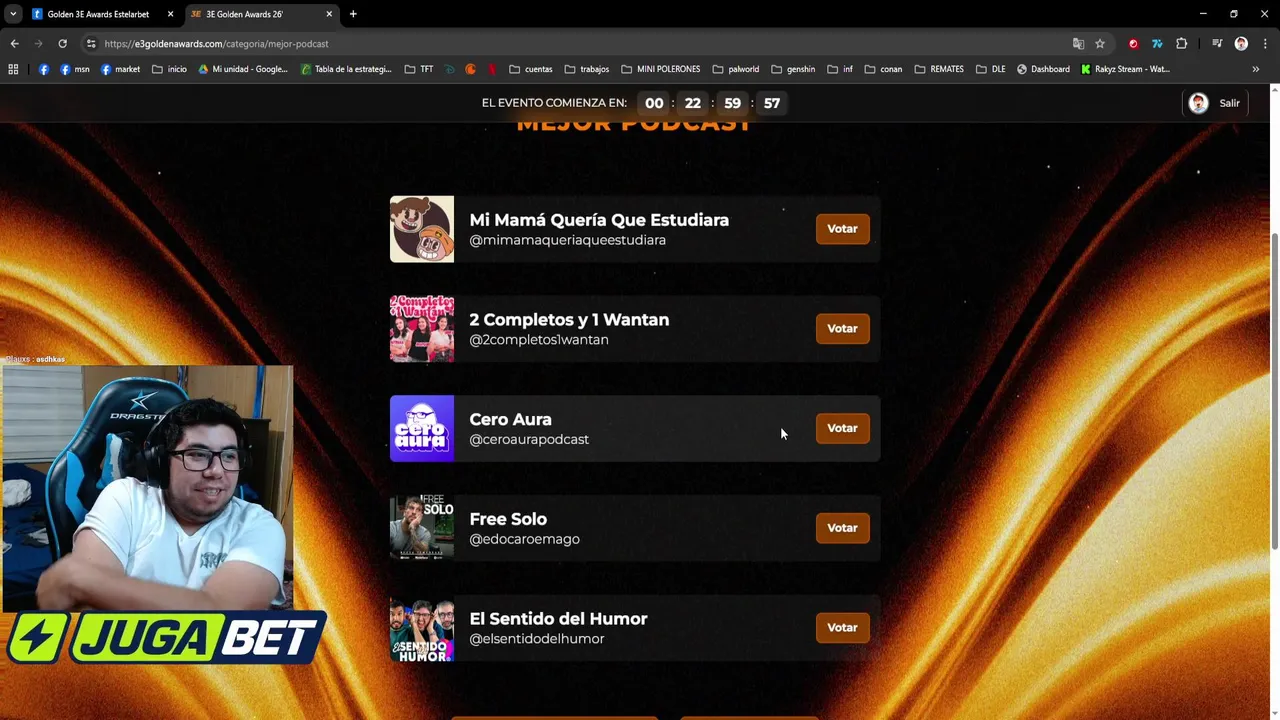Screen dimensions: 1280x720
Task: Open the blue 7TV extension icon
Action: [x=1157, y=44]
